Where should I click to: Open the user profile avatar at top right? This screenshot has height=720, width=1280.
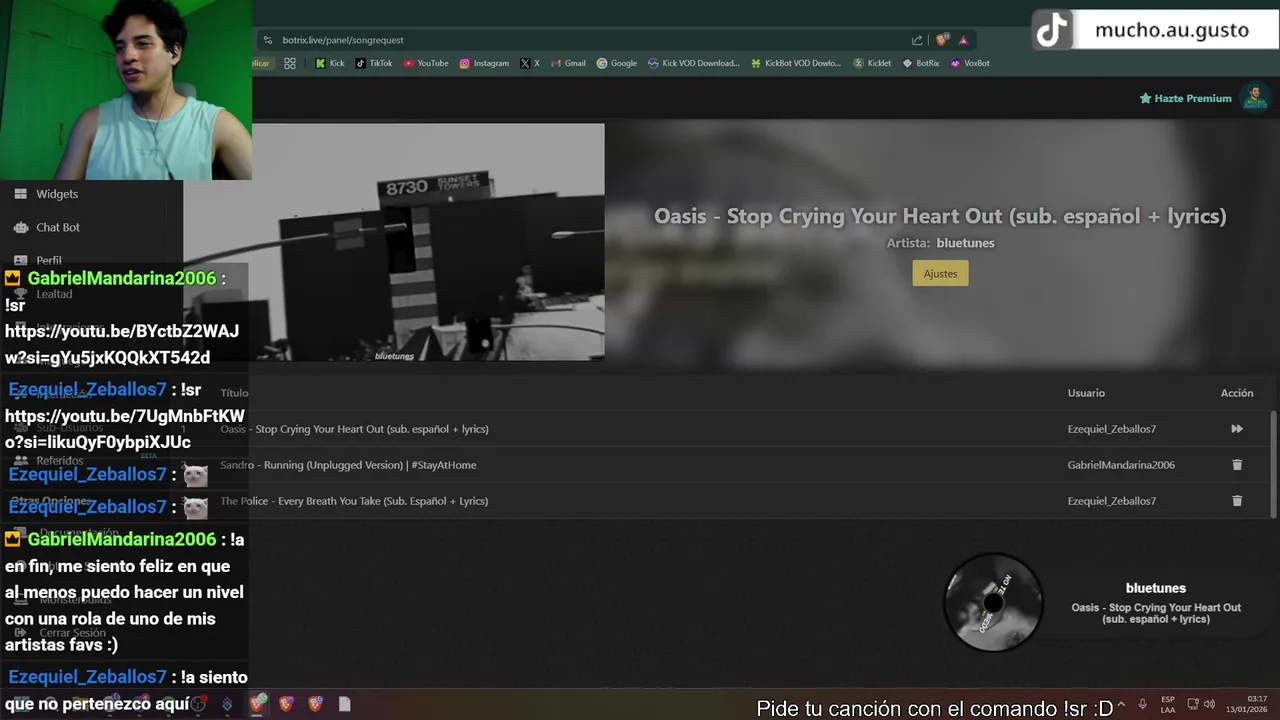click(1254, 98)
